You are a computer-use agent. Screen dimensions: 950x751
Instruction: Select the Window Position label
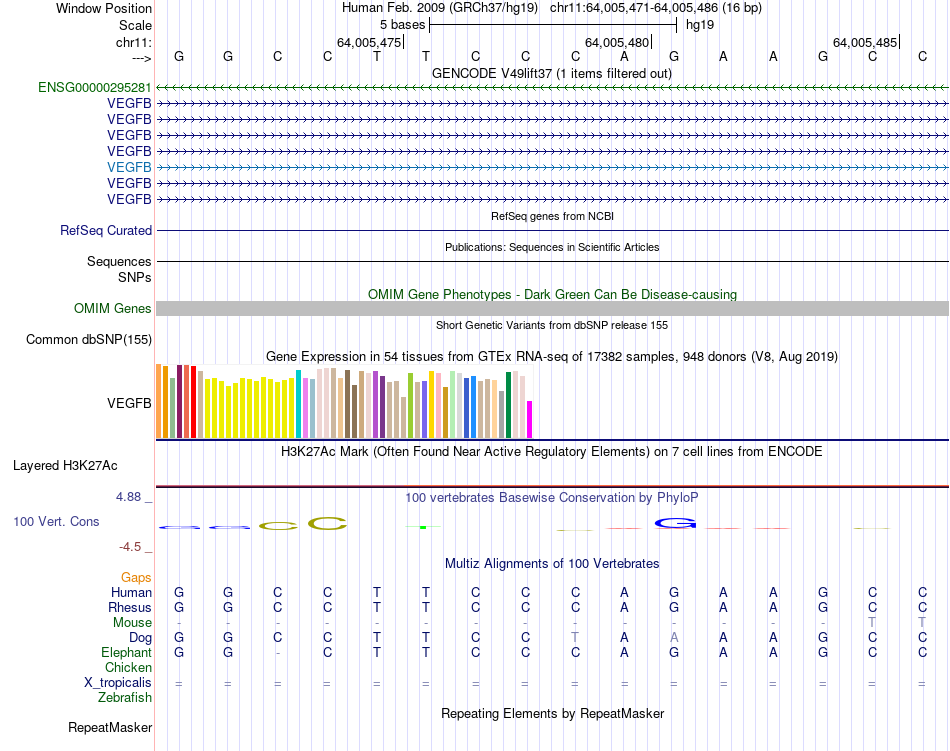[x=104, y=8]
